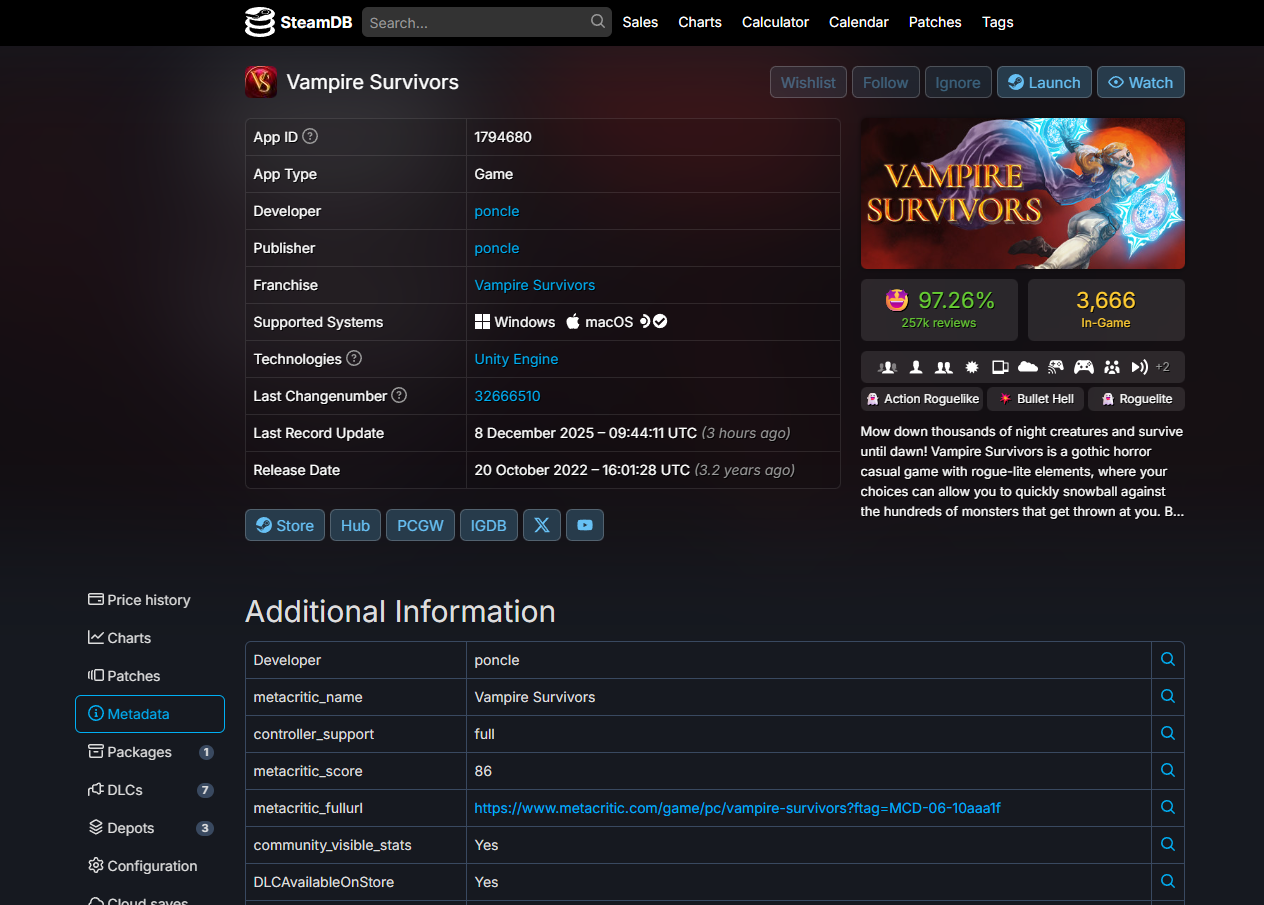
Task: Open Calendar in top navigation
Action: (859, 22)
